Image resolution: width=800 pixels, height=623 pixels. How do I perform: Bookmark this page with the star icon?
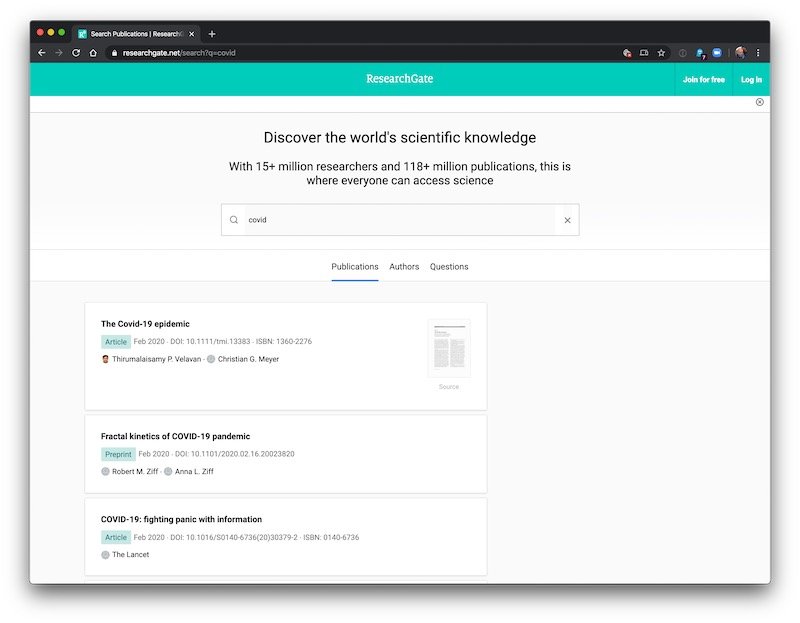[x=661, y=53]
